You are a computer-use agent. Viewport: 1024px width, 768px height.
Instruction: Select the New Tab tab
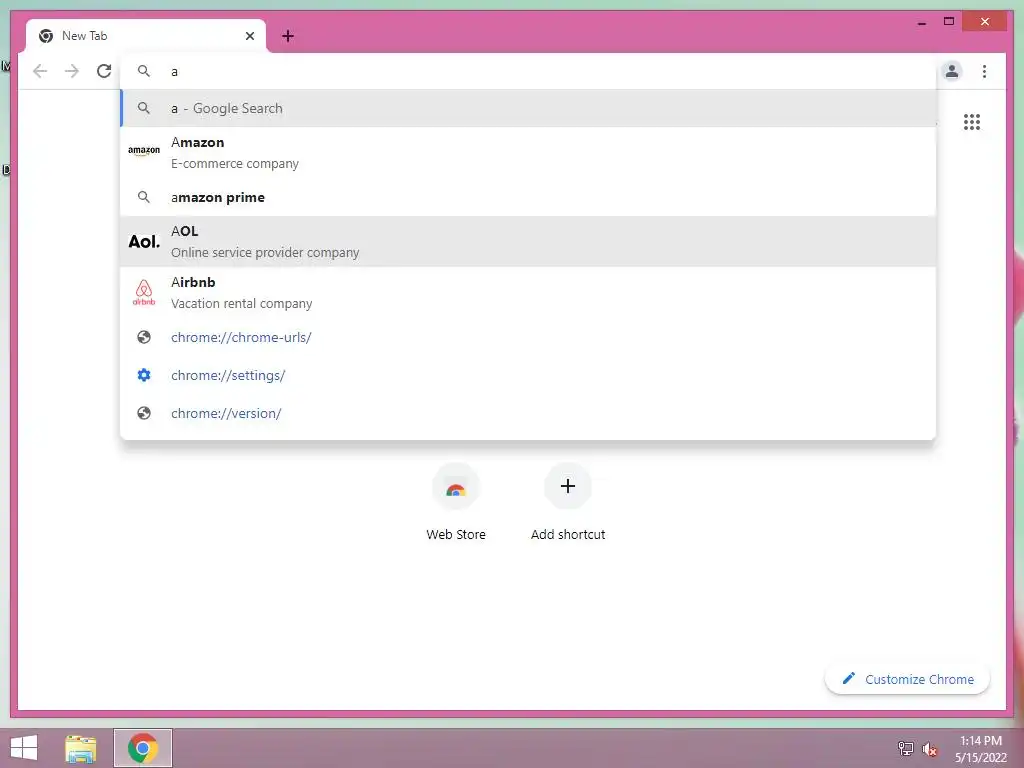(146, 36)
